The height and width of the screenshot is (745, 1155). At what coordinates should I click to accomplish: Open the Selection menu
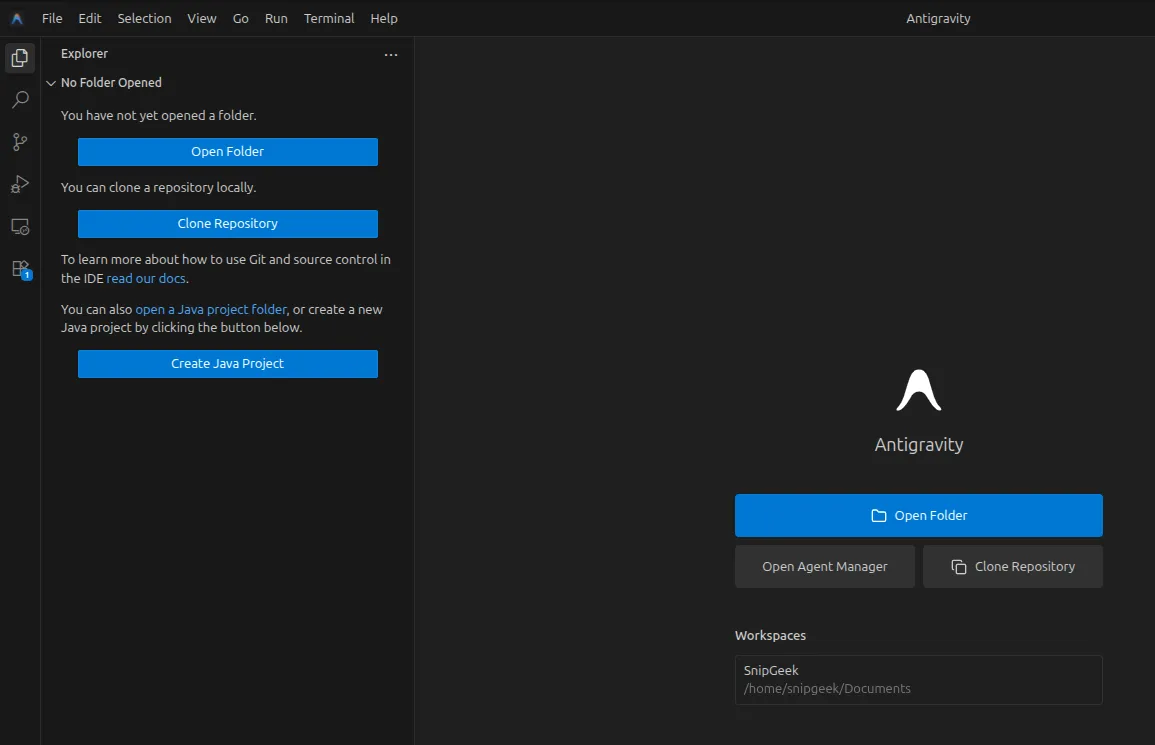[x=144, y=18]
